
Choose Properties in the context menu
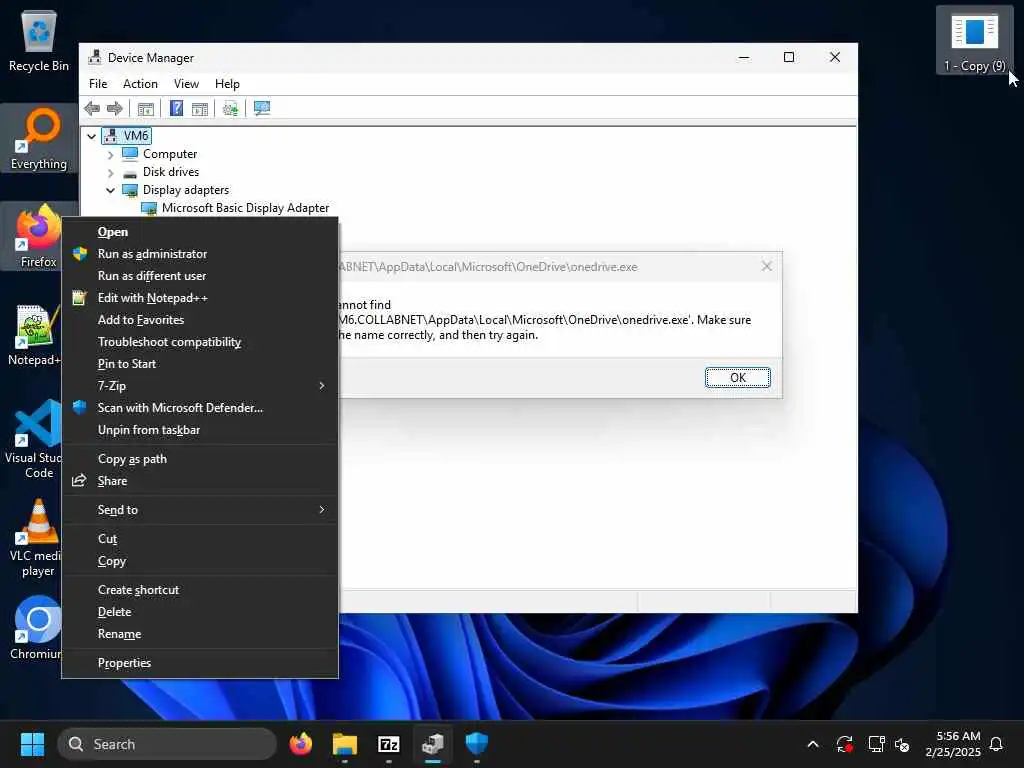(200, 663)
